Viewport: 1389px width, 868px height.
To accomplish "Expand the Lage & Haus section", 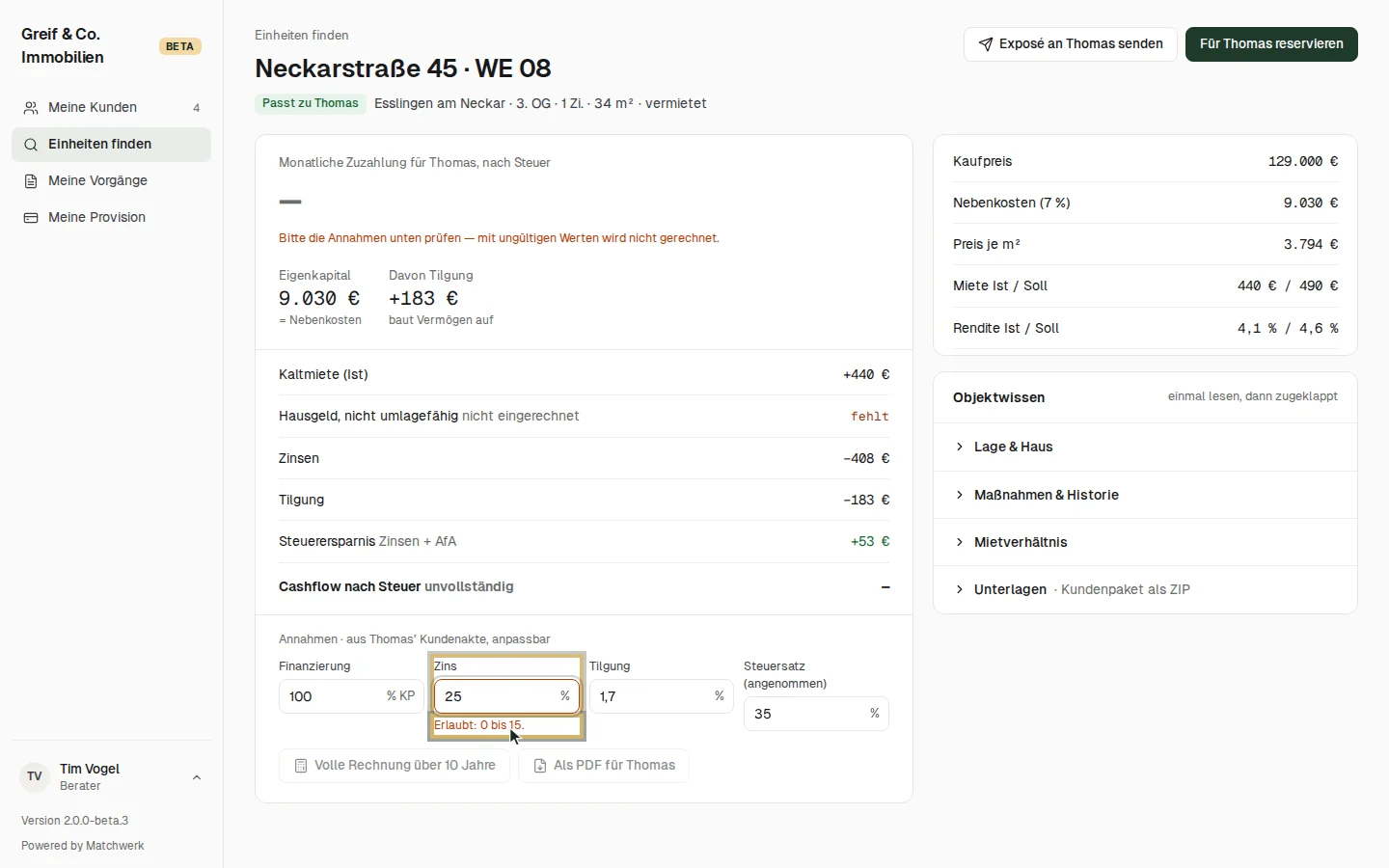I will click(x=1145, y=447).
